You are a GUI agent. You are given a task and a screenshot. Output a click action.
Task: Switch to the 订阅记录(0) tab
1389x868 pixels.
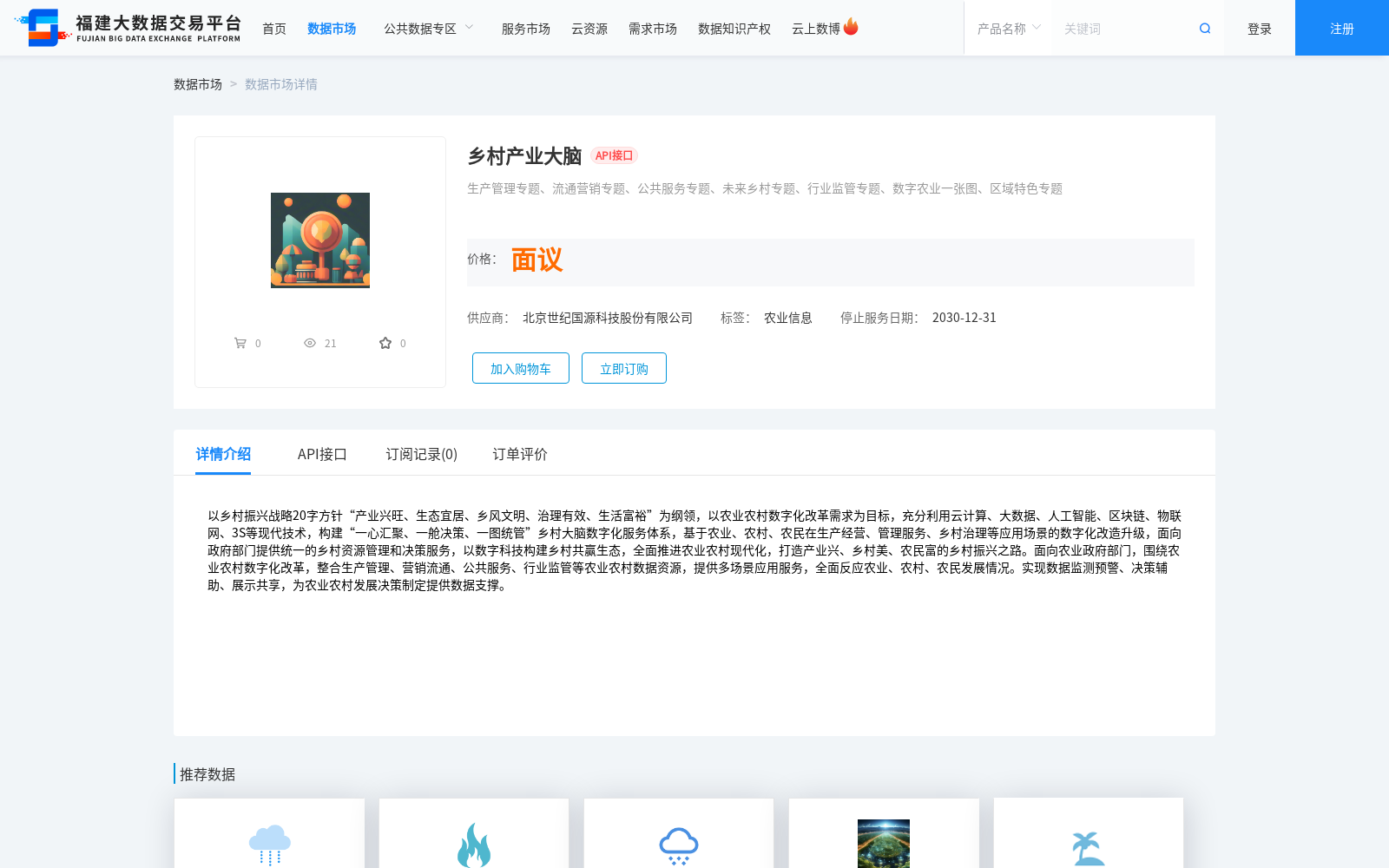[422, 454]
